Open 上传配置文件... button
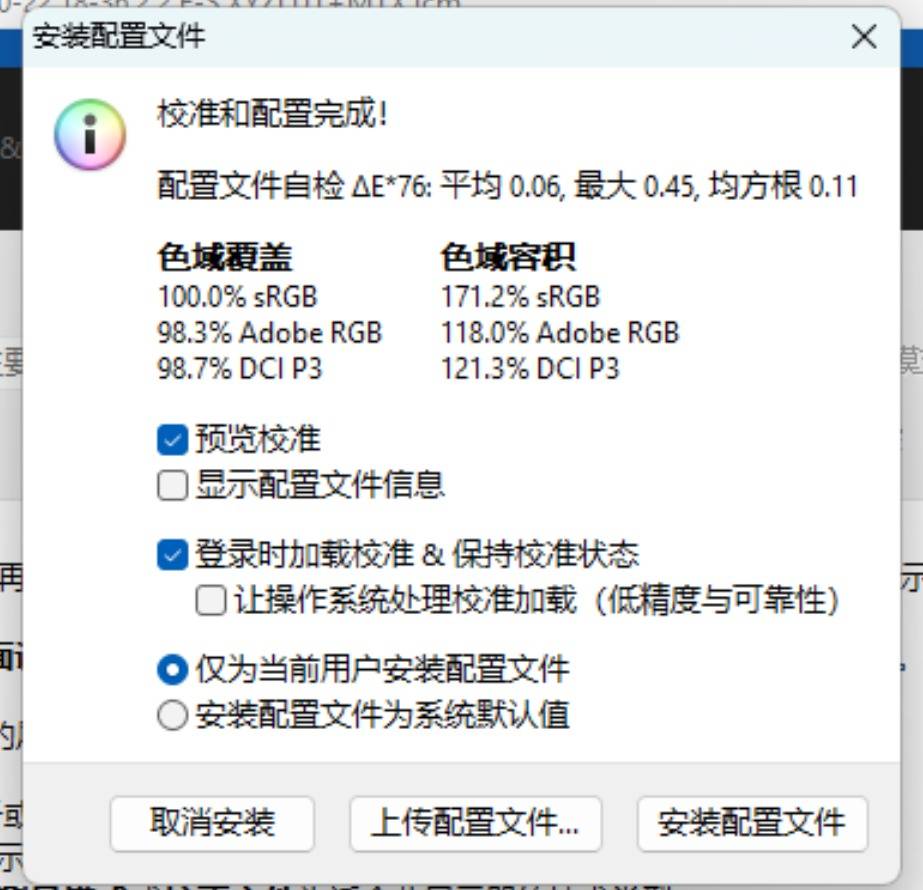Viewport: 923px width, 890px height. pyautogui.click(x=476, y=823)
